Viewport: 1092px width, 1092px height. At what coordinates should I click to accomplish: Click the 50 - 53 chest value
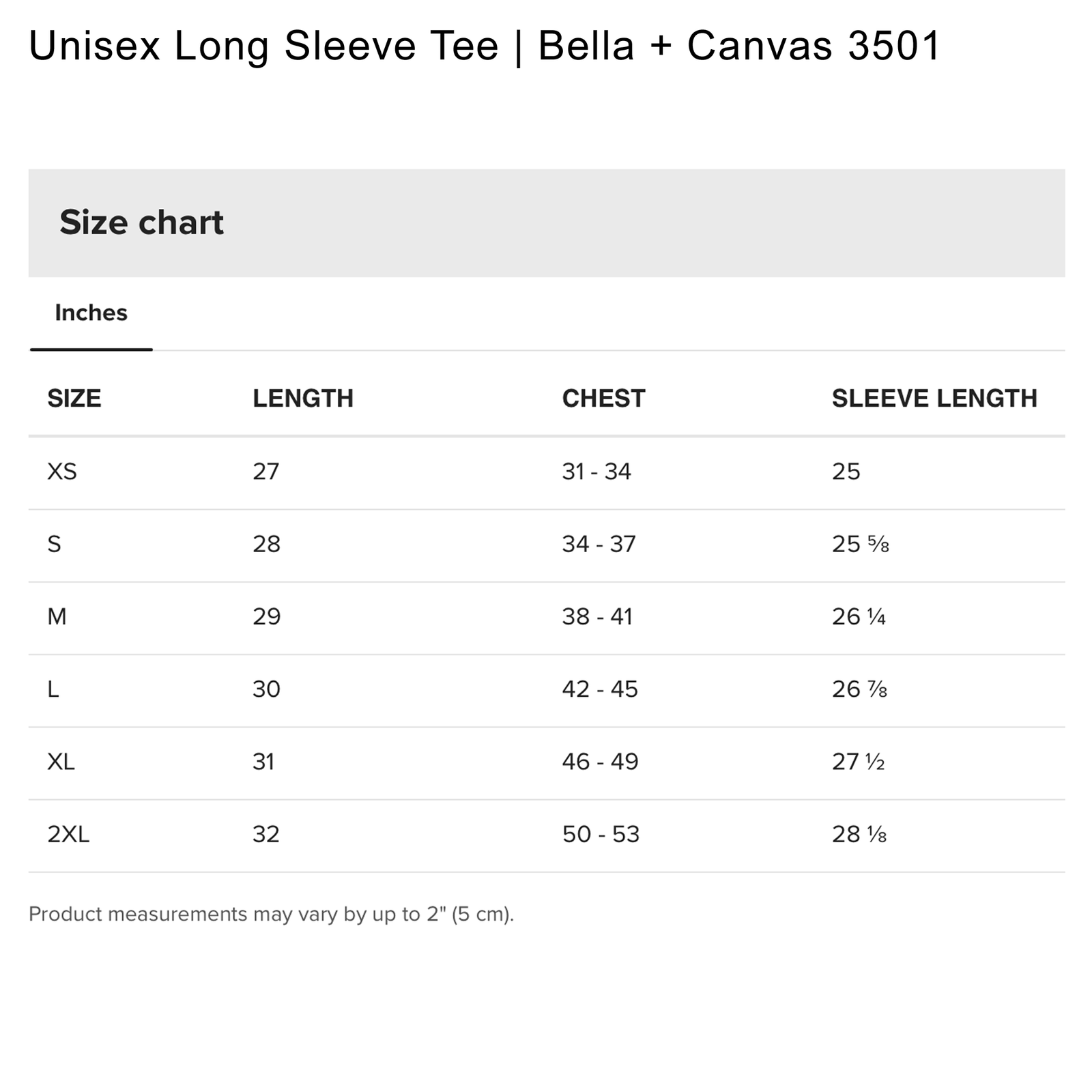click(x=601, y=834)
